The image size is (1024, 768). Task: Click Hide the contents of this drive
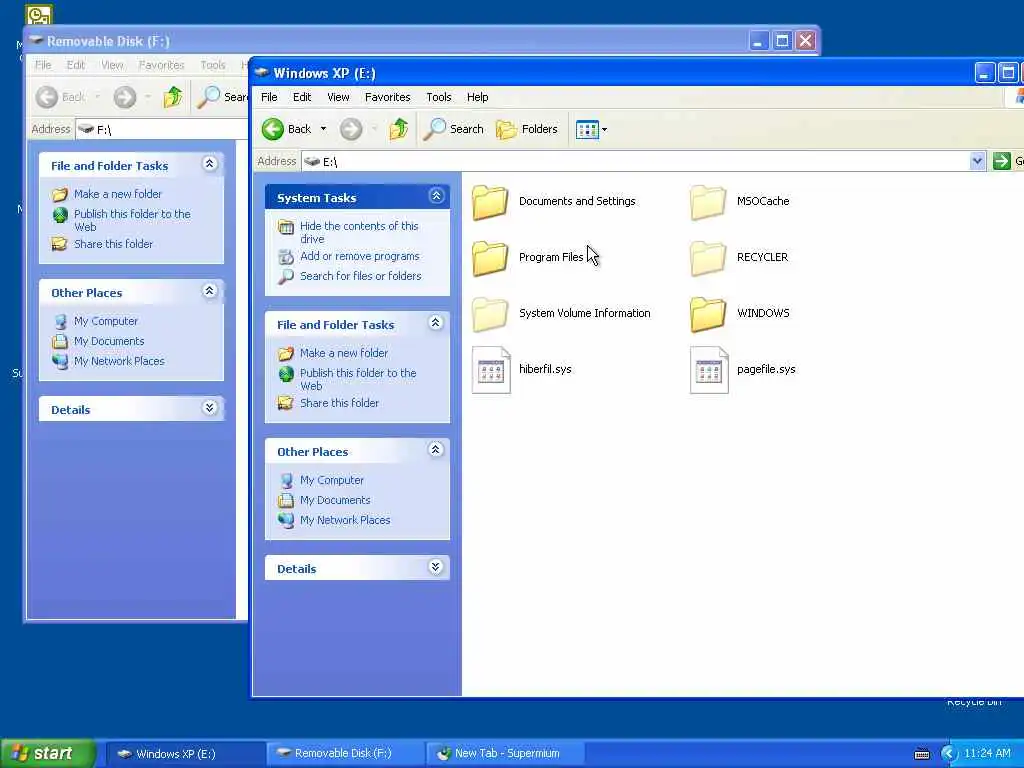point(359,232)
